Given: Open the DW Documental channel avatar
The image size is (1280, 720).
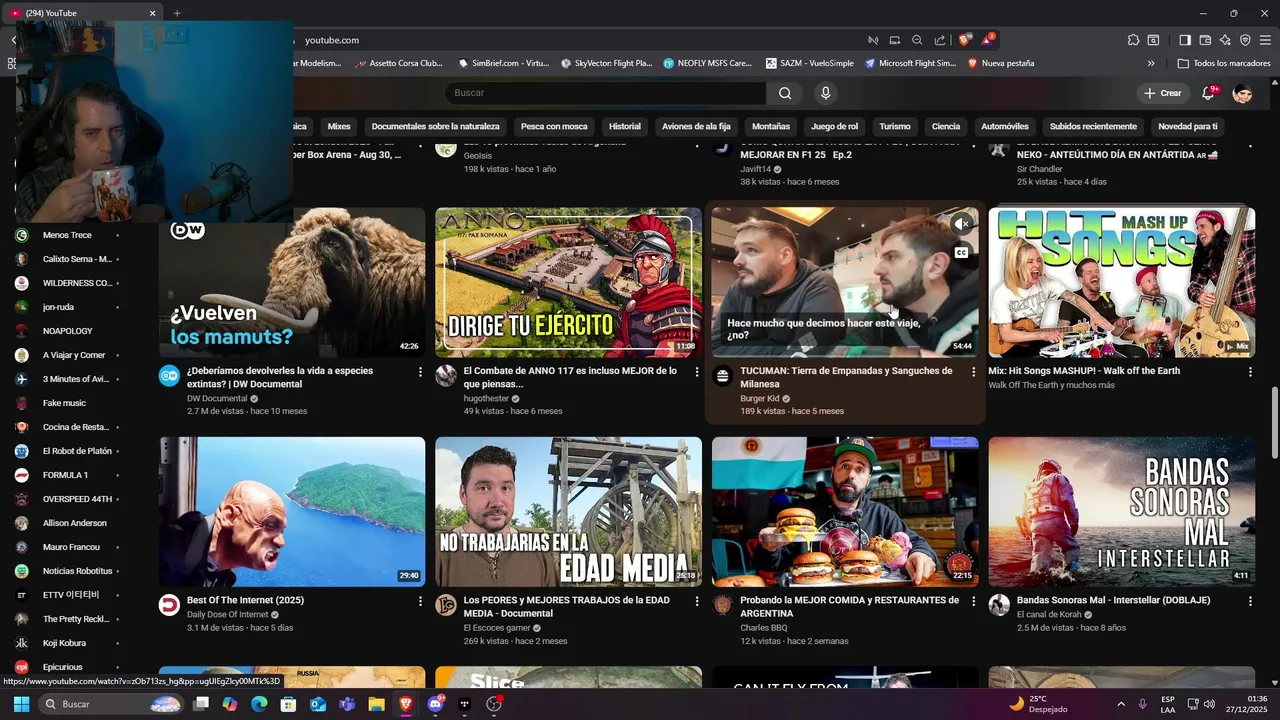Looking at the screenshot, I should pyautogui.click(x=170, y=376).
